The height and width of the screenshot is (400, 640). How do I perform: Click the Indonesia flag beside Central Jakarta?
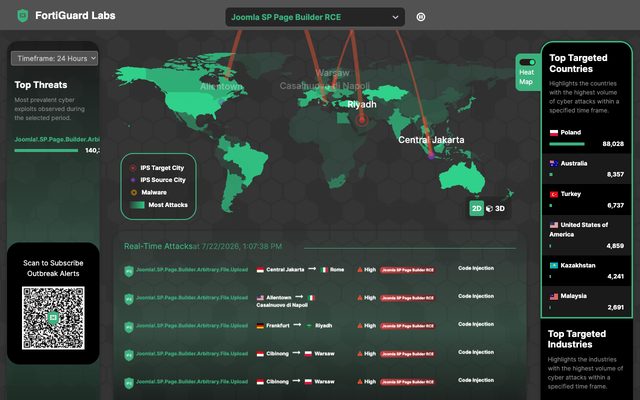pos(260,270)
